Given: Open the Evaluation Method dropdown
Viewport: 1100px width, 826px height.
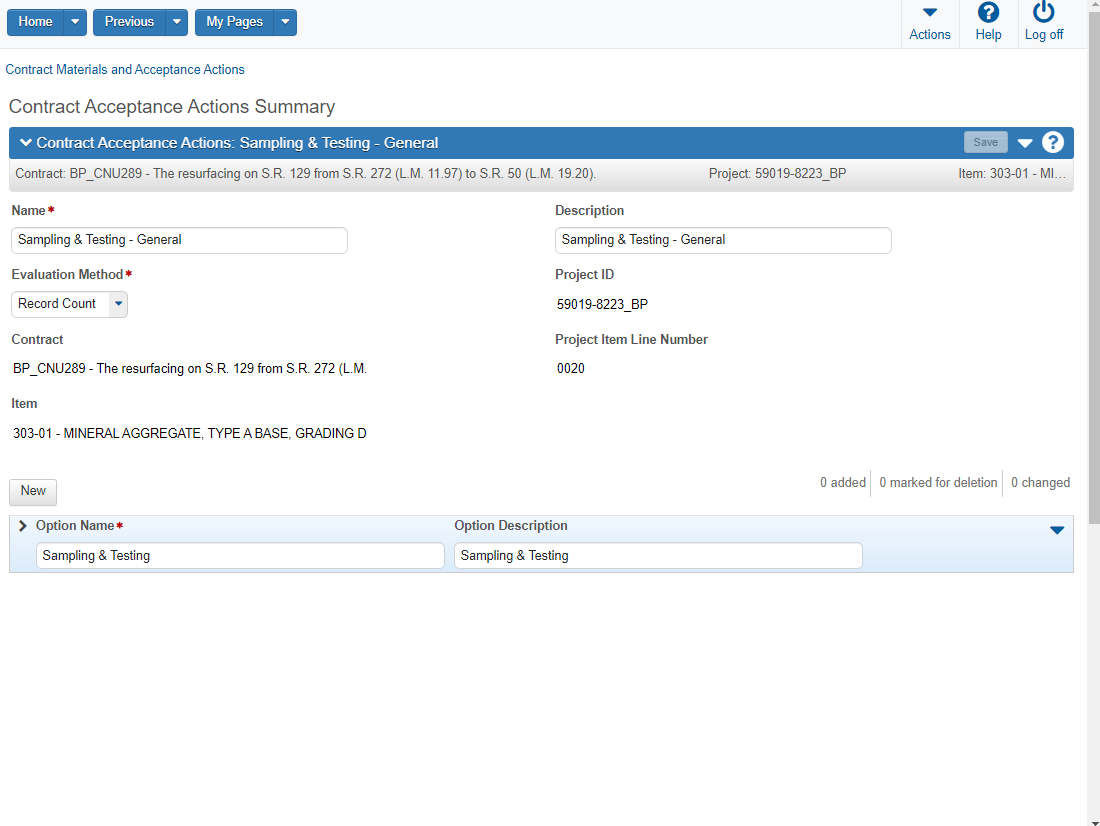Looking at the screenshot, I should coord(118,304).
